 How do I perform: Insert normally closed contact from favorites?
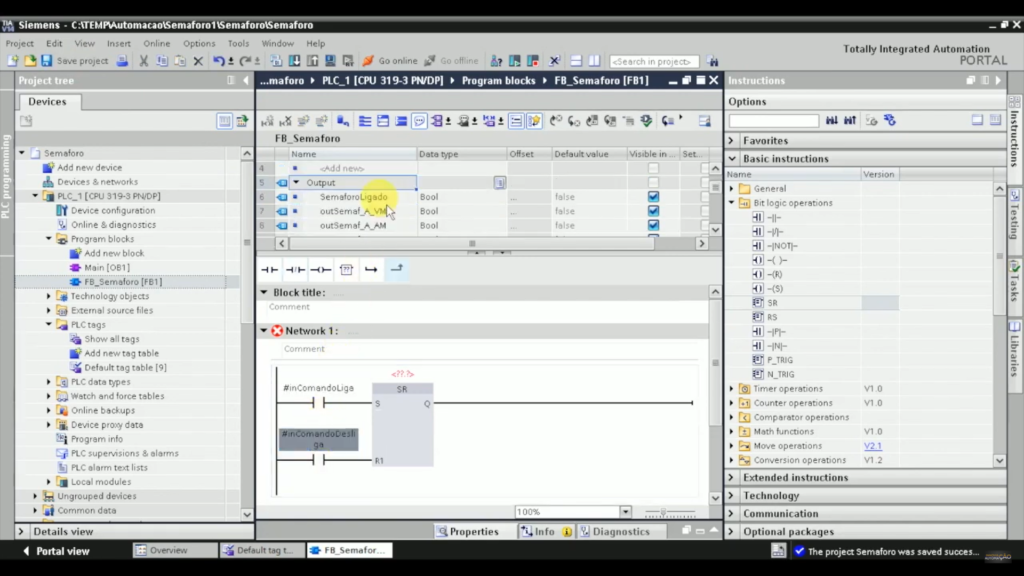click(295, 270)
